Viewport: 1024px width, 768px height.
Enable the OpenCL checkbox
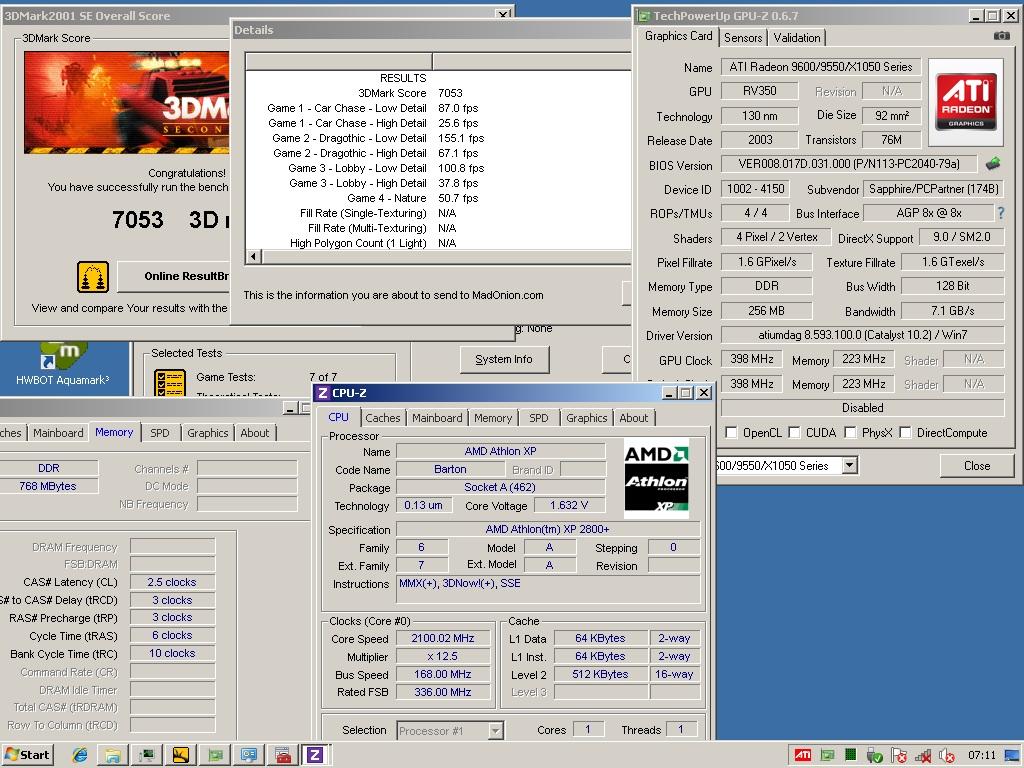pyautogui.click(x=731, y=432)
